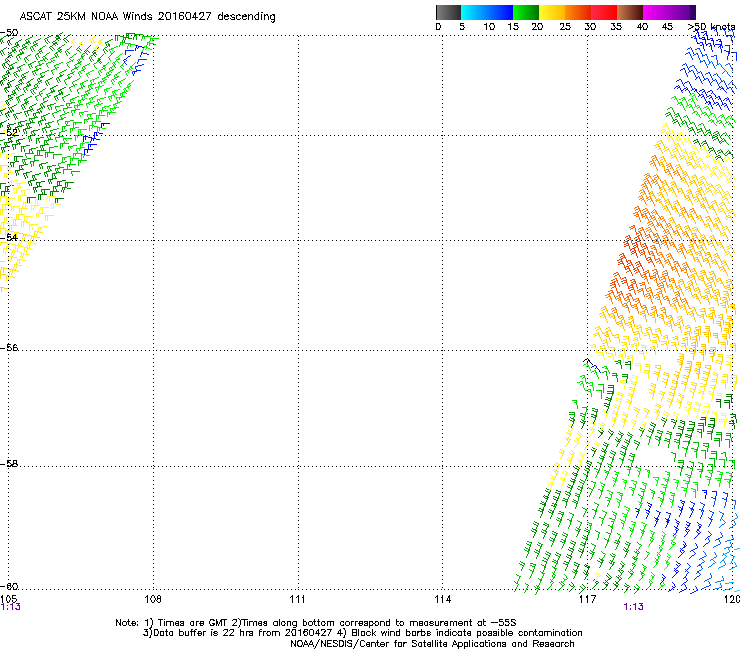Click latitude label '-52'
Viewport: 740px width, 650px height.
pyautogui.click(x=9, y=133)
